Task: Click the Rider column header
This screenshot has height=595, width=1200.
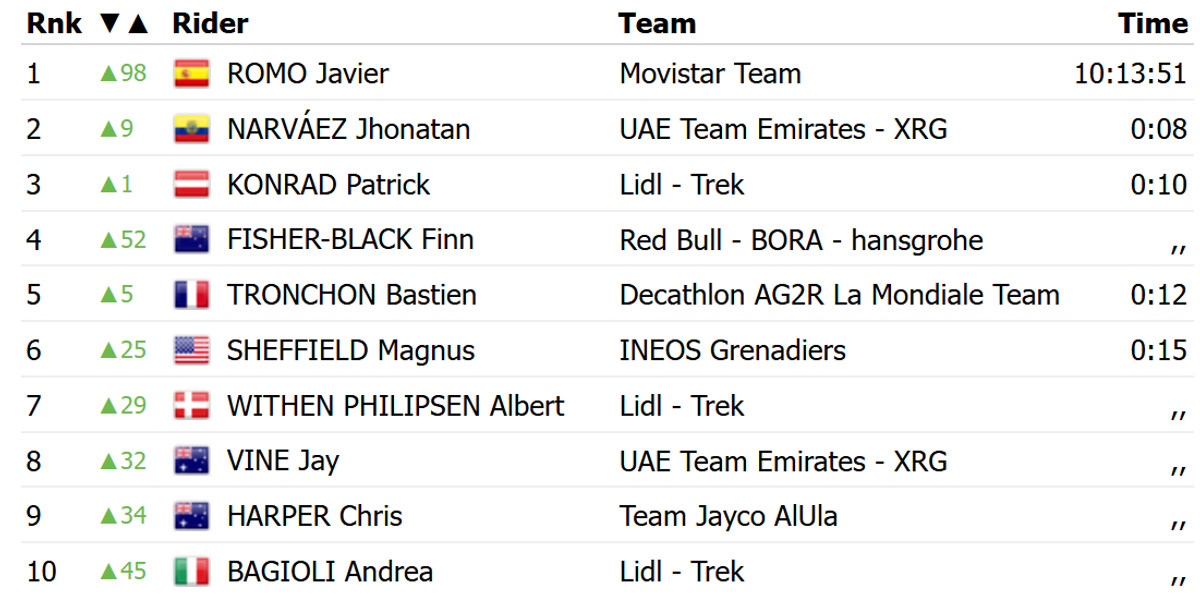Action: [210, 23]
